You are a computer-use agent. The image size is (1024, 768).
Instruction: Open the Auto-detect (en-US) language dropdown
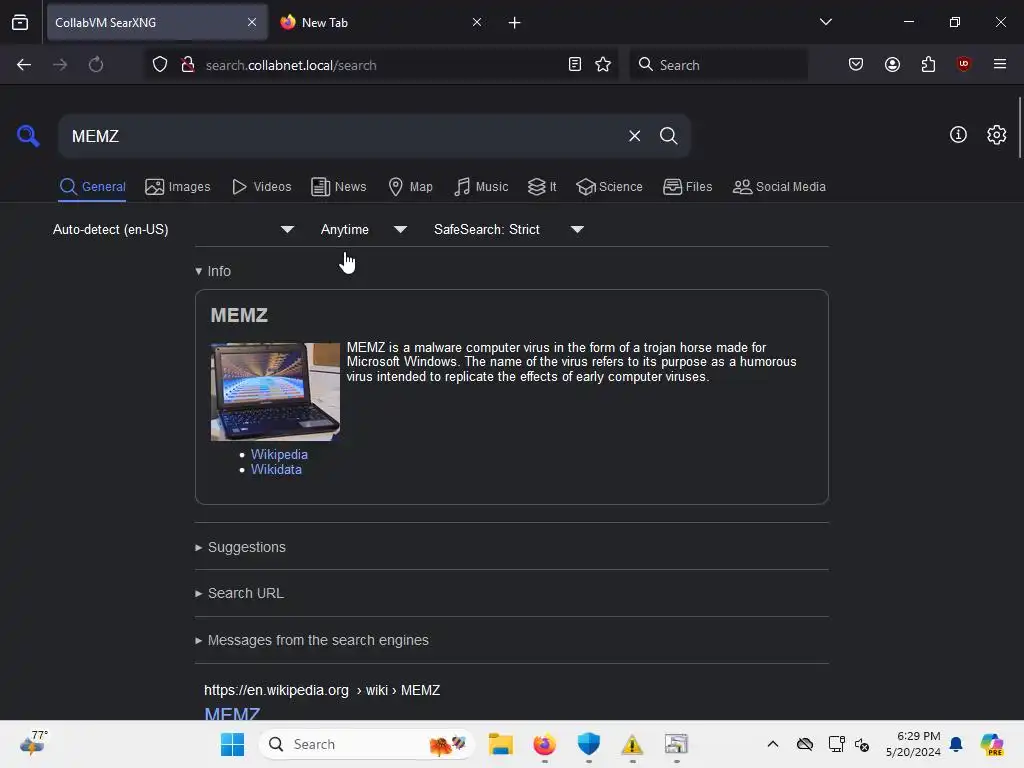(x=173, y=229)
